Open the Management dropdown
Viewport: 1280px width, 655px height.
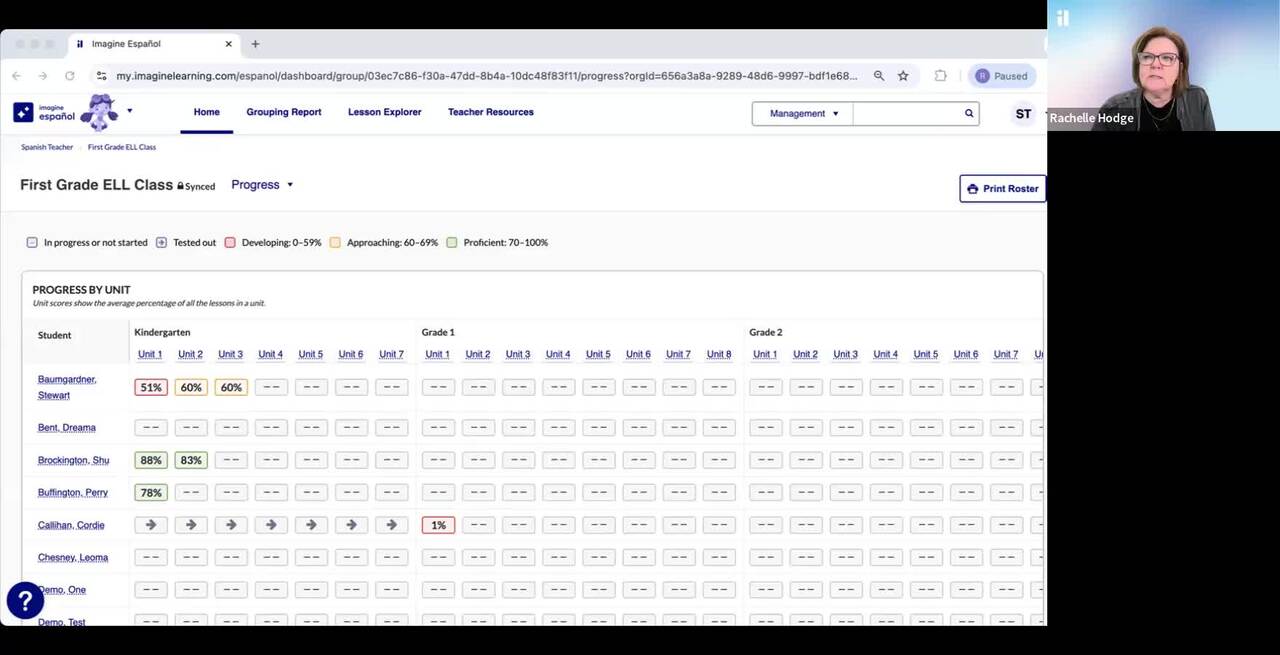point(803,113)
